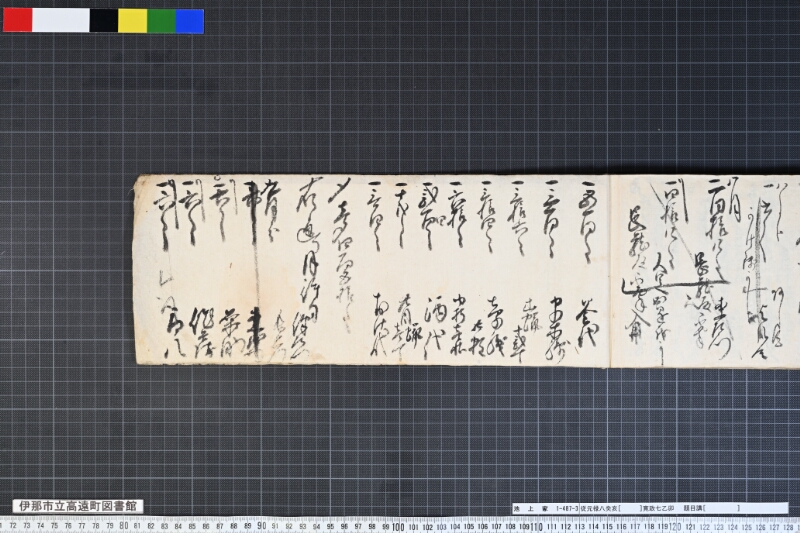The width and height of the screenshot is (800, 533).
Task: Select the 90 mark on the ruler
Action: (x=261, y=526)
